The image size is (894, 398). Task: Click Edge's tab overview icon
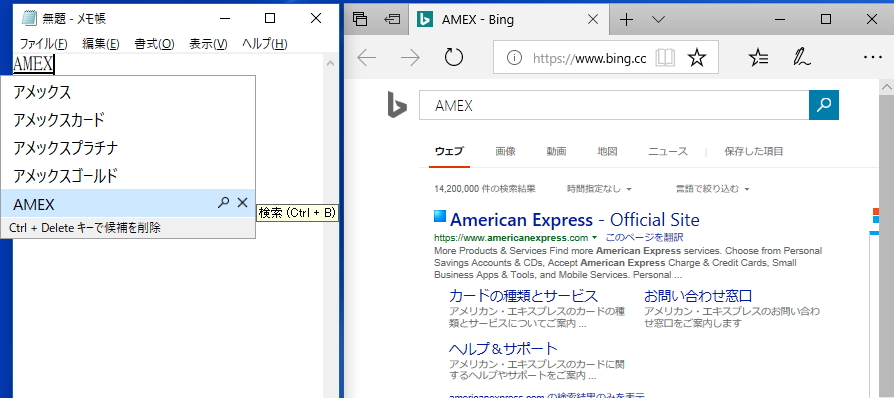360,19
